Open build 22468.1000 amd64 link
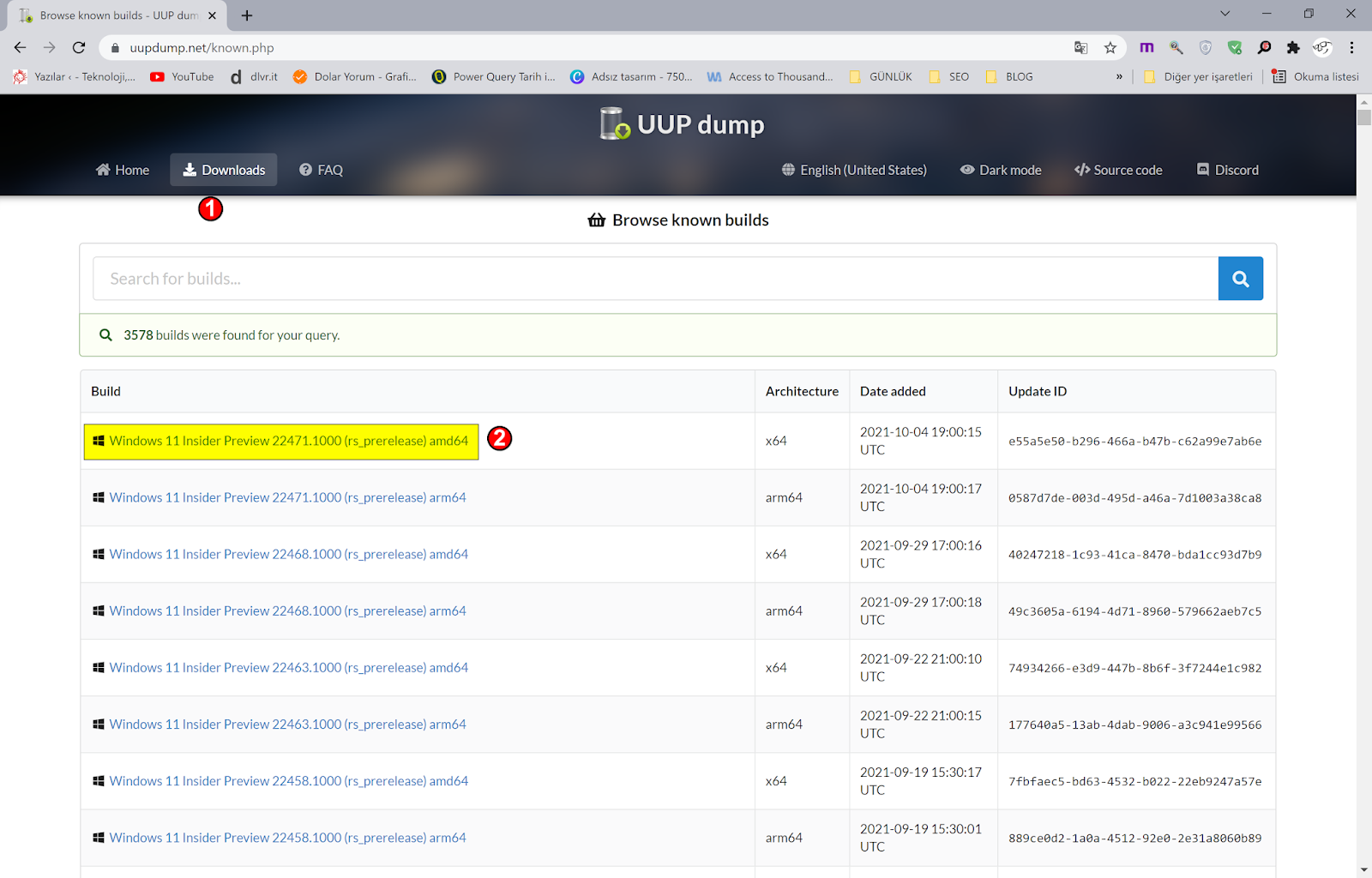 288,554
